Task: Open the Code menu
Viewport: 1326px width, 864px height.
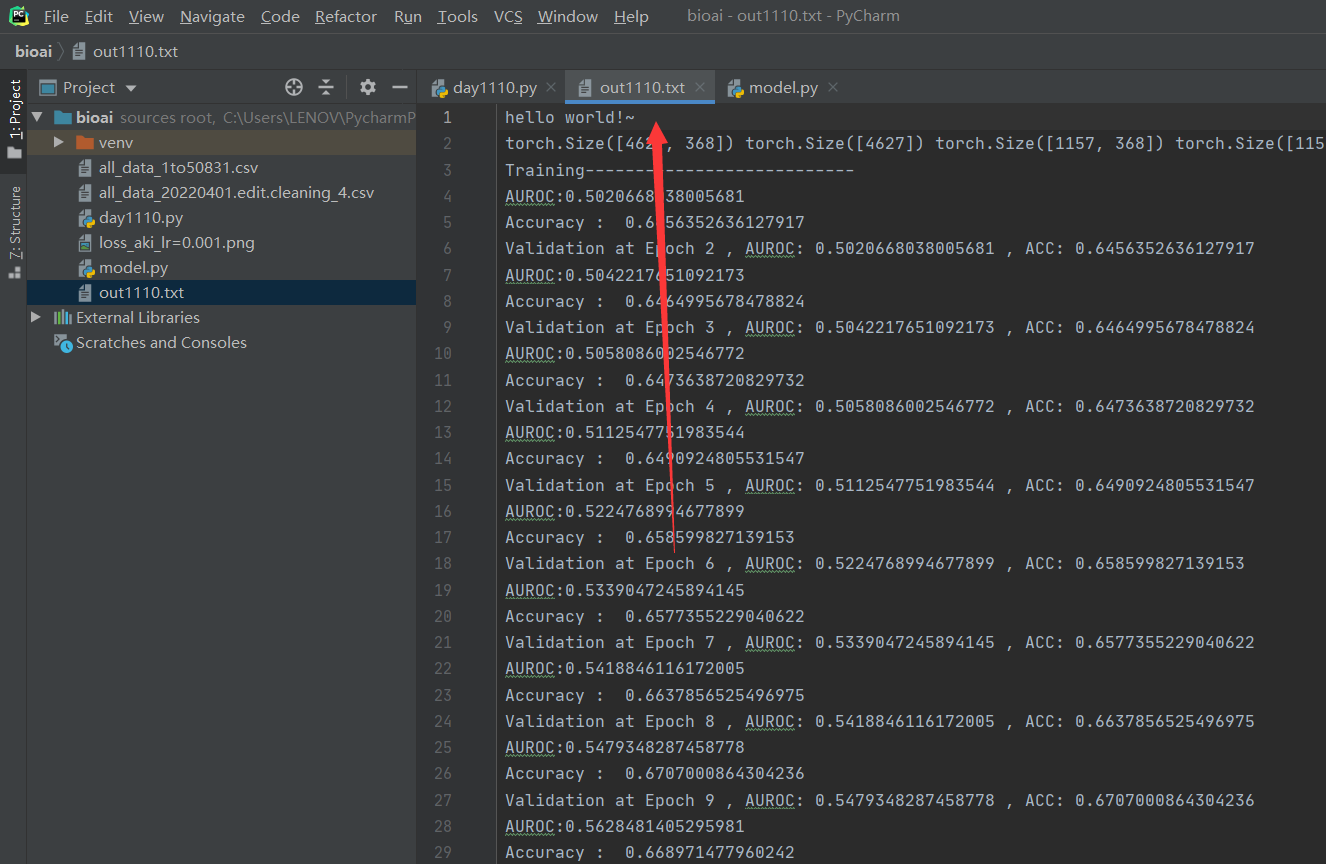Action: 280,16
